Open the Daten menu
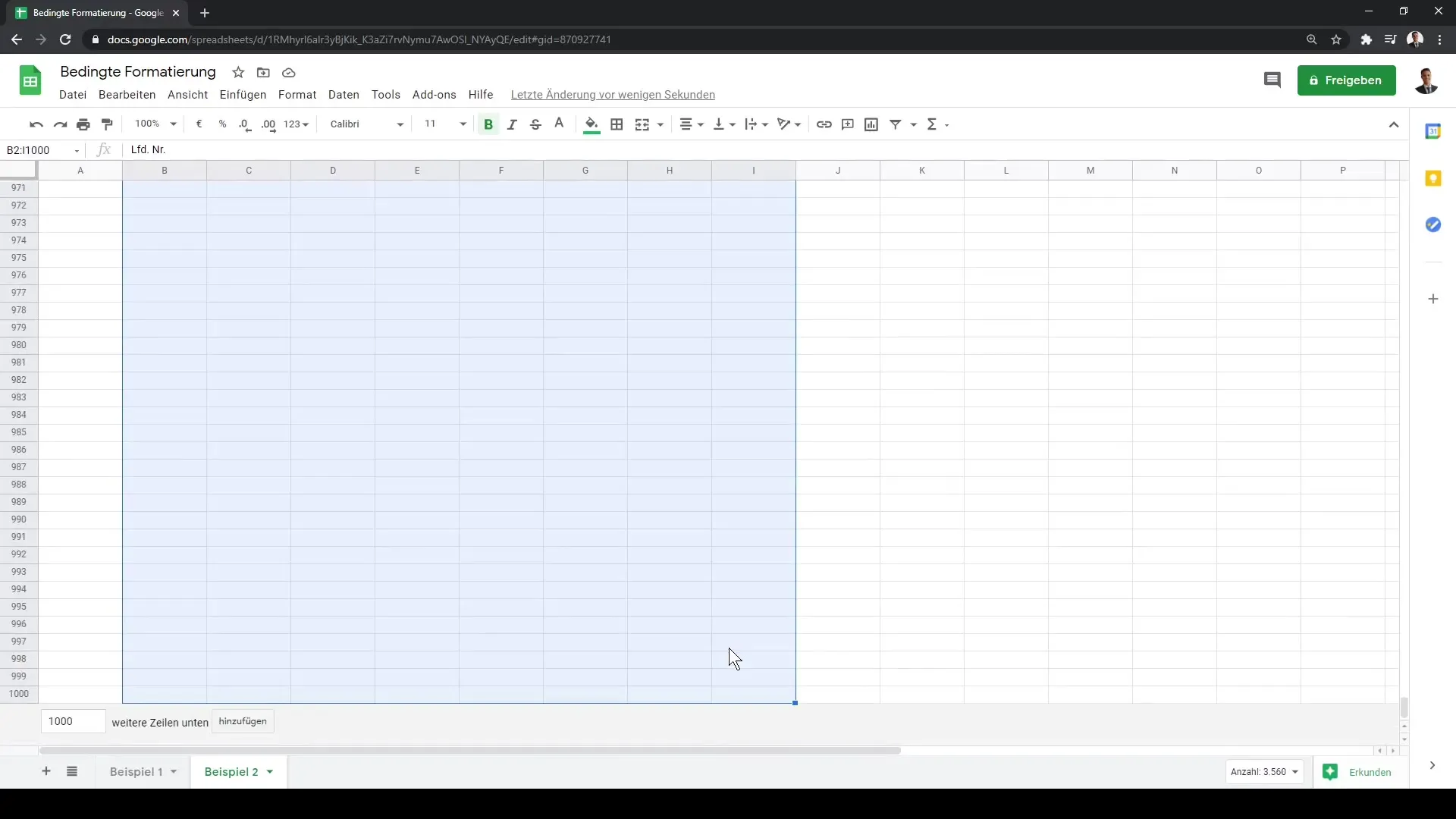The width and height of the screenshot is (1456, 819). (343, 94)
